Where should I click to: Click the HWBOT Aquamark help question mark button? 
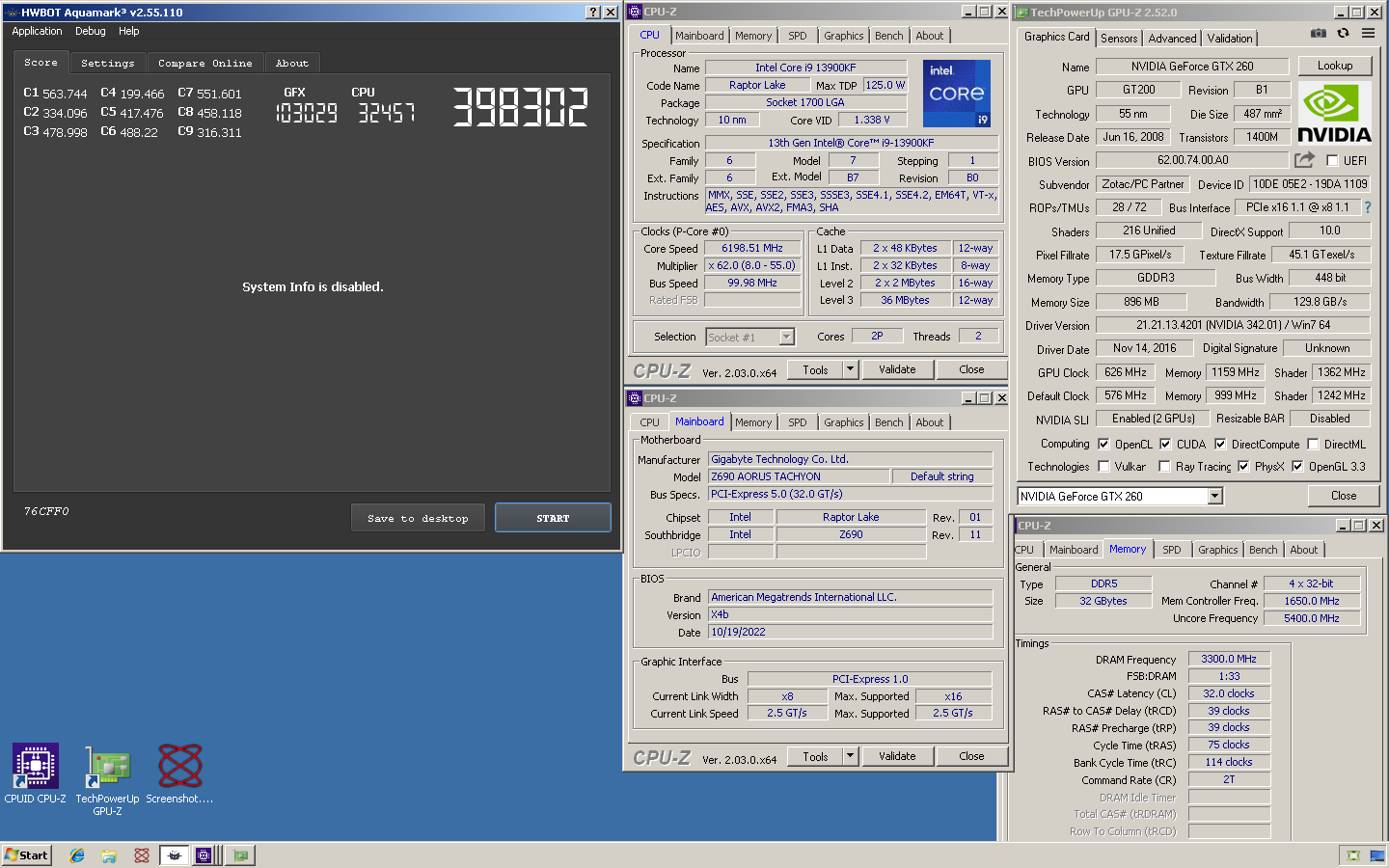click(x=593, y=12)
